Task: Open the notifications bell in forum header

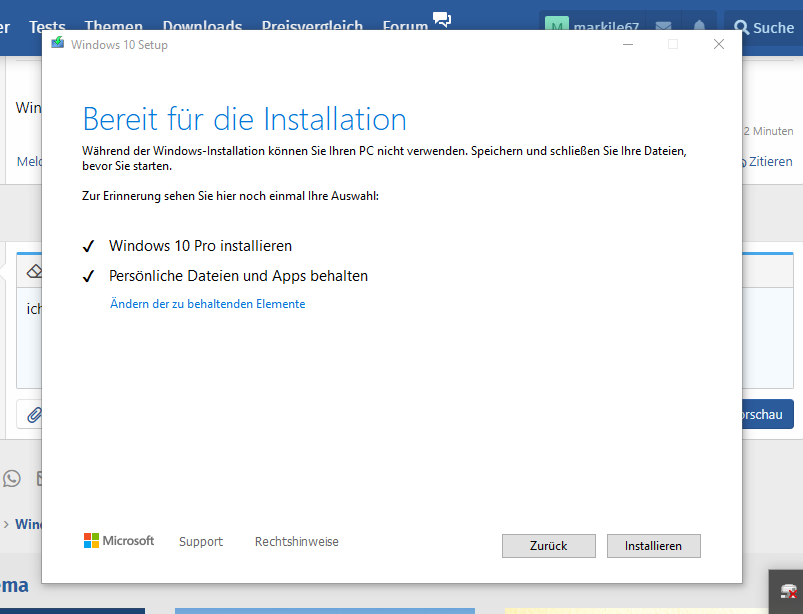Action: [700, 26]
